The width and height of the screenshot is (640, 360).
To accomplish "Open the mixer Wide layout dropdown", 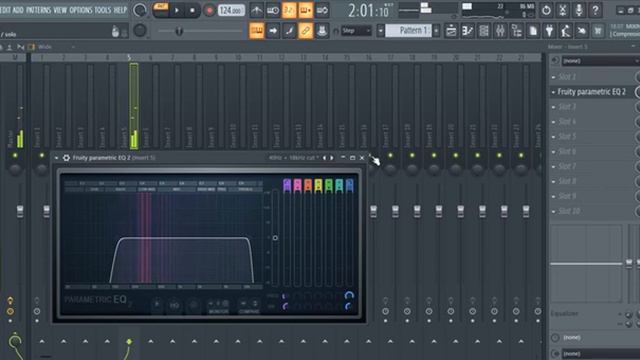I will click(56, 47).
